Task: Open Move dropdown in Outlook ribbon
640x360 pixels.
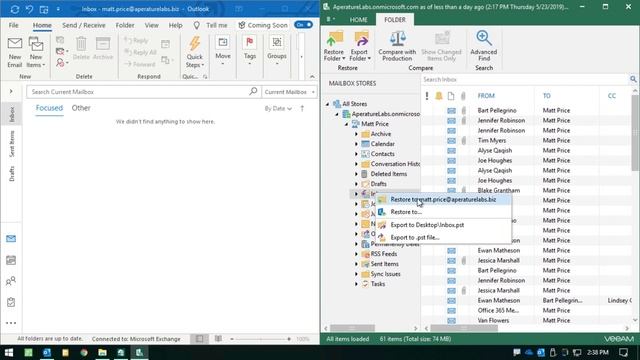Action: (x=223, y=51)
